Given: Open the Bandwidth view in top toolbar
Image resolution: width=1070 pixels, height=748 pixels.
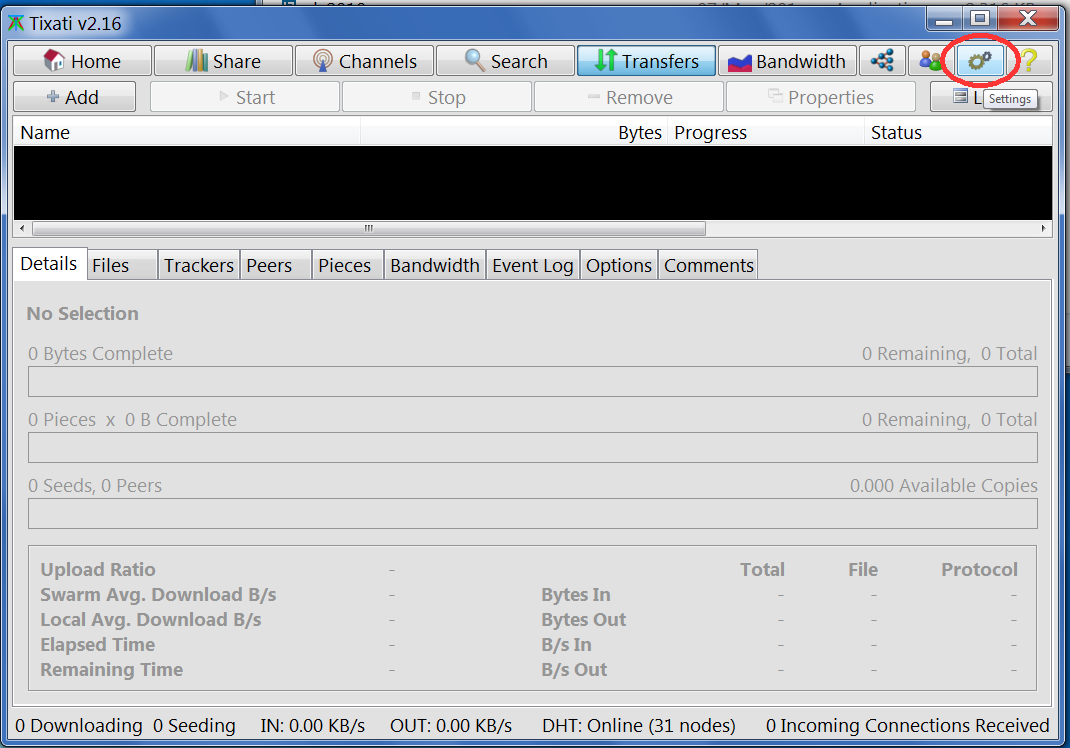Looking at the screenshot, I should pyautogui.click(x=787, y=61).
